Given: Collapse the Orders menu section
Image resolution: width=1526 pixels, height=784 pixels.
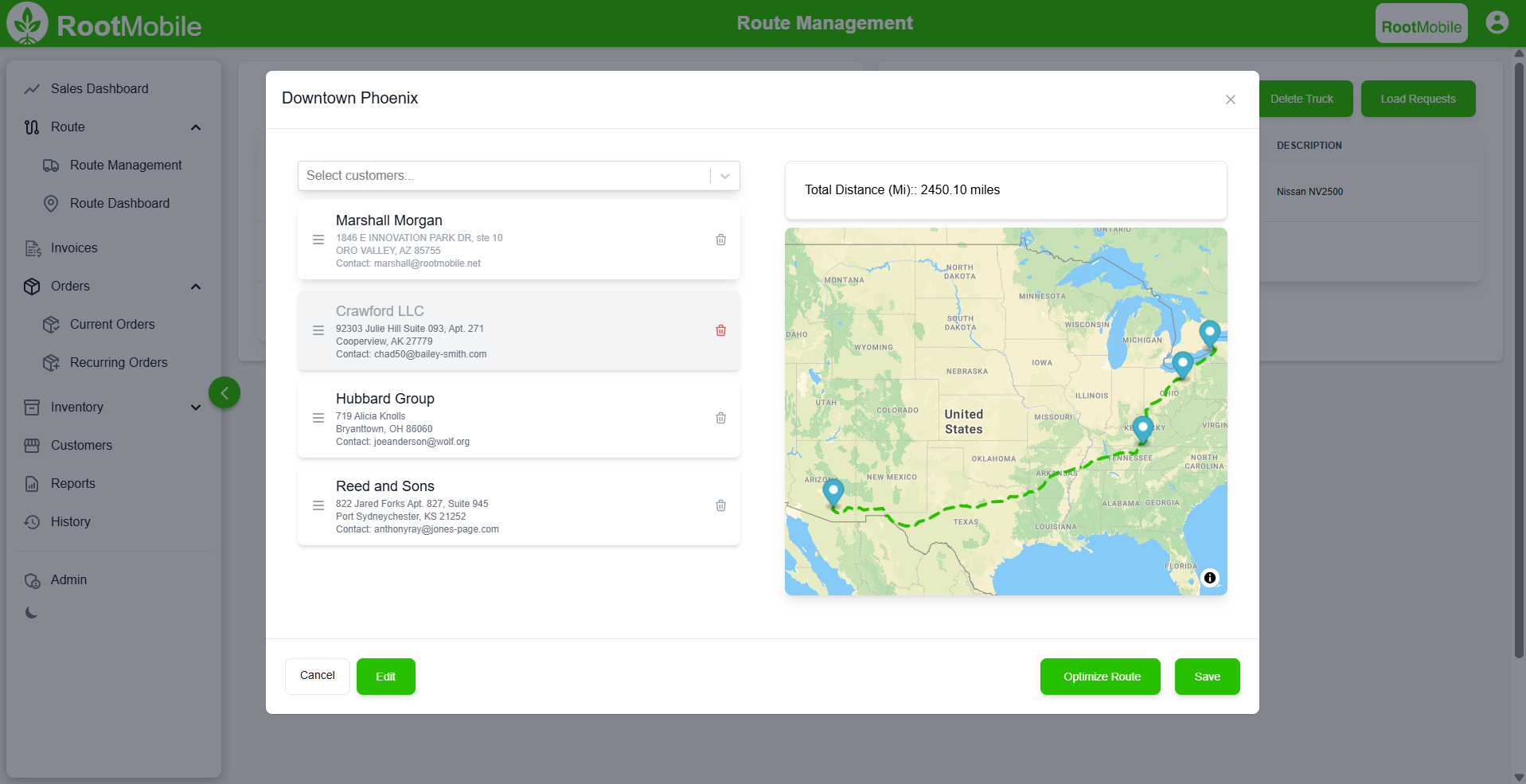Looking at the screenshot, I should [196, 287].
